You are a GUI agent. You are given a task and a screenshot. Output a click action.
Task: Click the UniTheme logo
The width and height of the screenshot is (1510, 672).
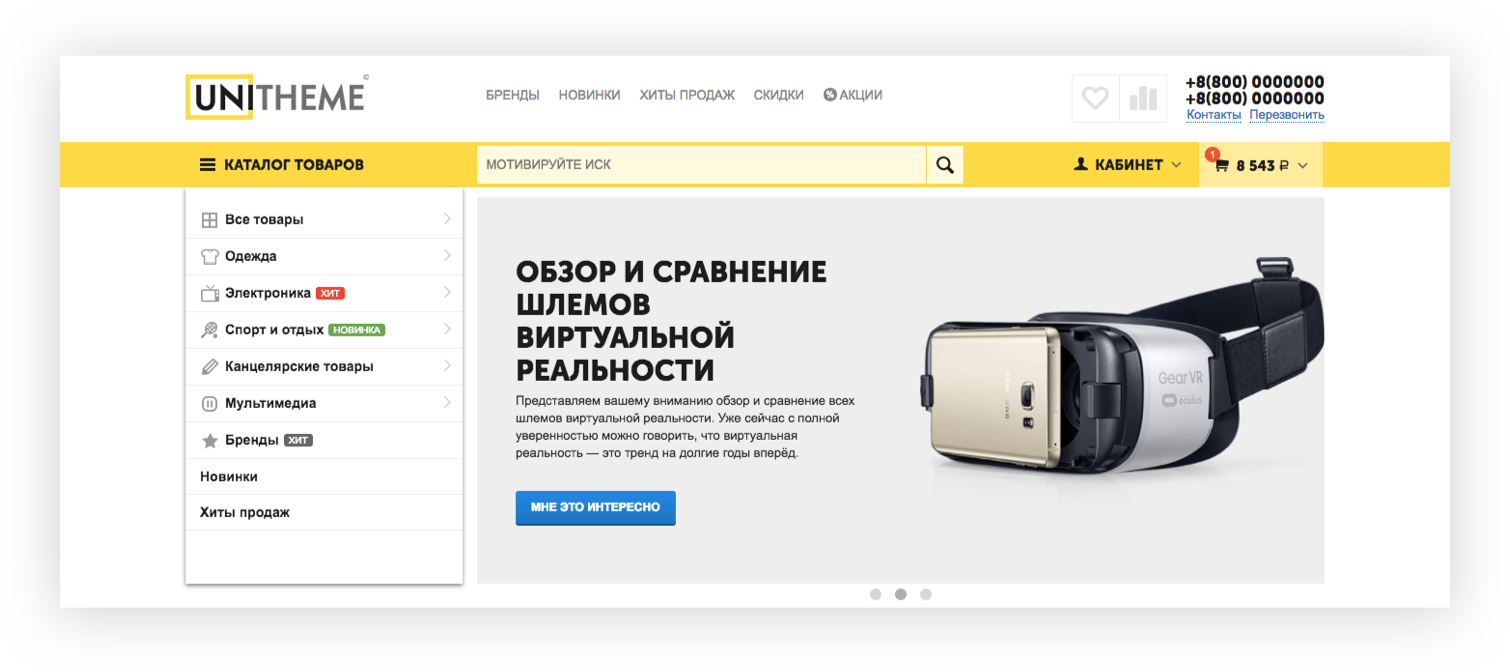click(277, 97)
